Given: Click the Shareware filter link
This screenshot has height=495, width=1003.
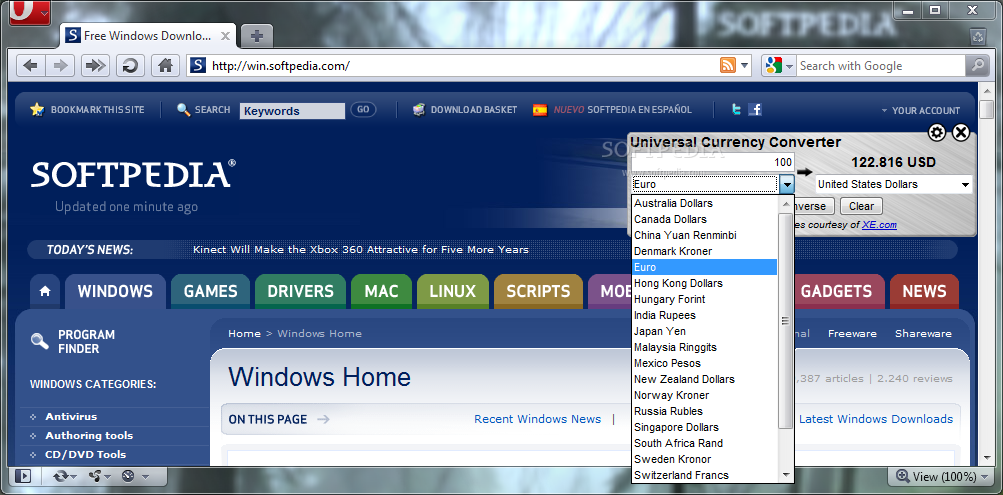Looking at the screenshot, I should coord(923,333).
